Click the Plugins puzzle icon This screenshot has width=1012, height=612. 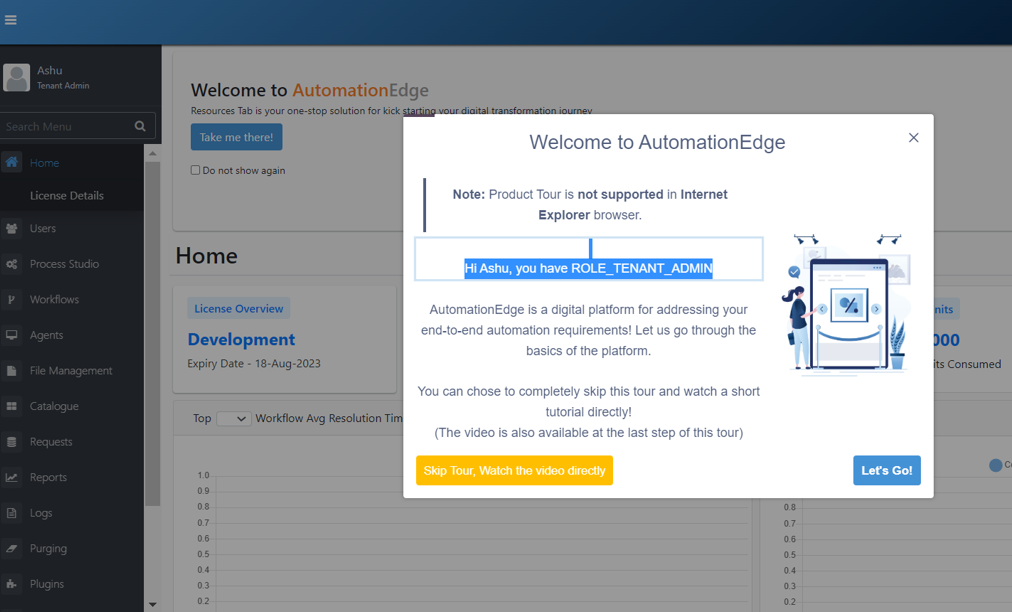click(12, 584)
